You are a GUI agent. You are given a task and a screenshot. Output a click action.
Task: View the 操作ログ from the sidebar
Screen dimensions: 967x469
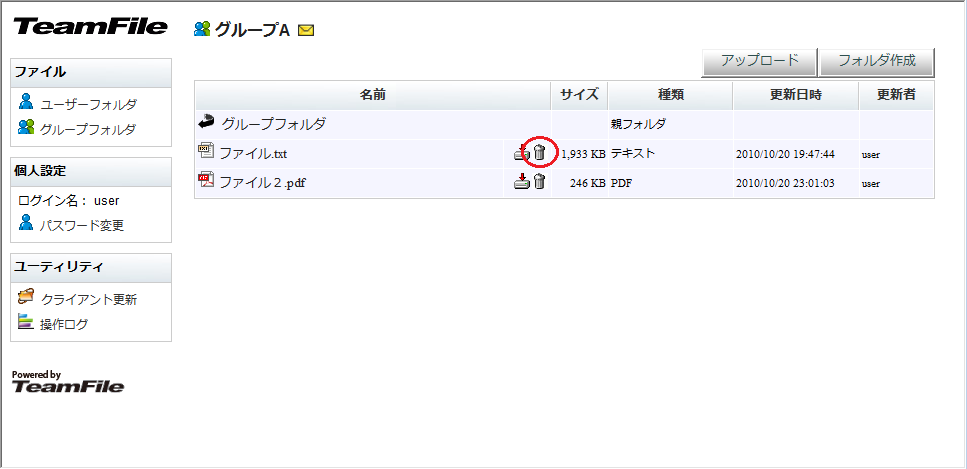[x=64, y=324]
